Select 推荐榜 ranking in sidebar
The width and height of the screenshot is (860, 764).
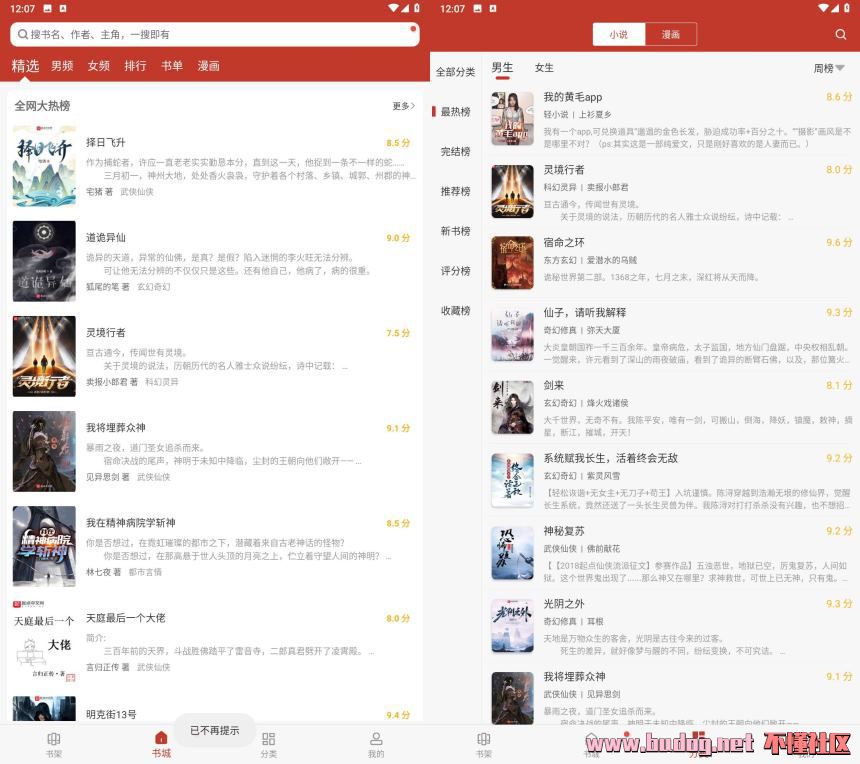(x=455, y=191)
